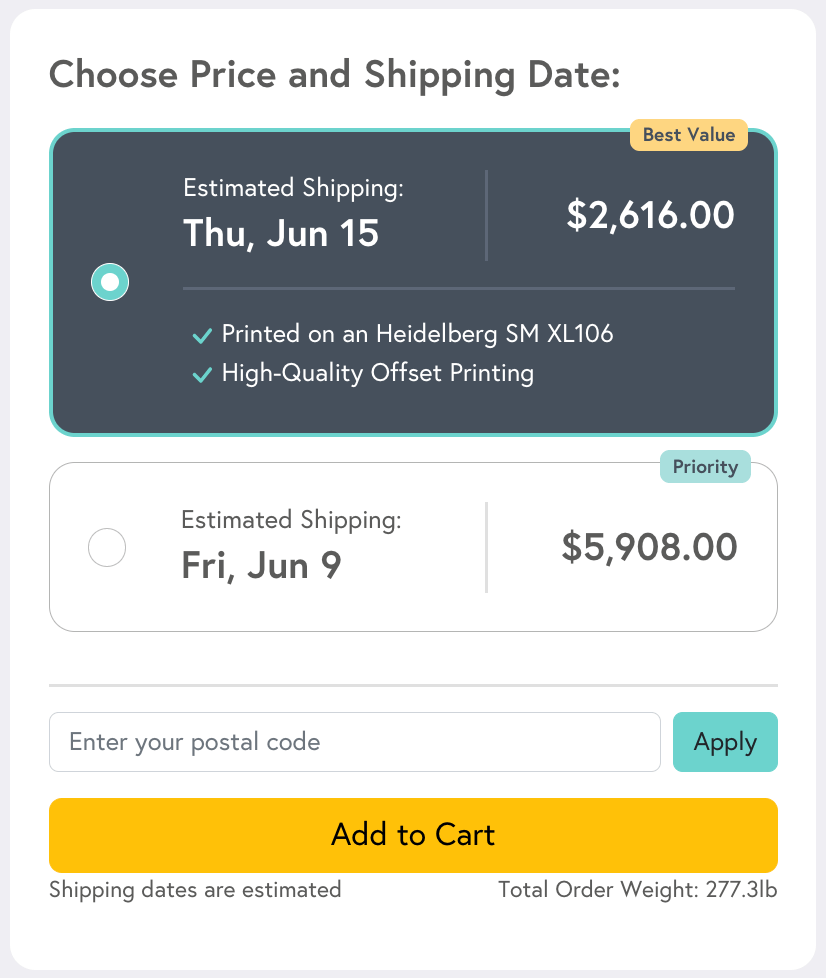826x978 pixels.
Task: Click Estimated Shipping label in Priority card
Action: click(x=291, y=520)
